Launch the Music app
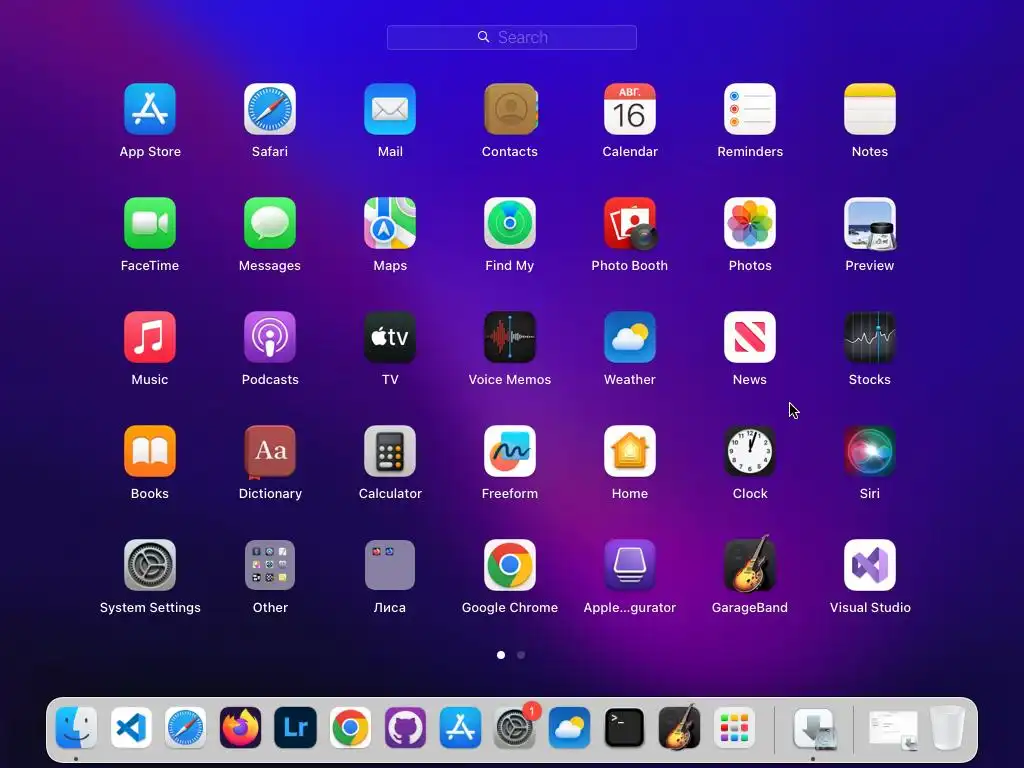The width and height of the screenshot is (1024, 768). click(x=150, y=337)
